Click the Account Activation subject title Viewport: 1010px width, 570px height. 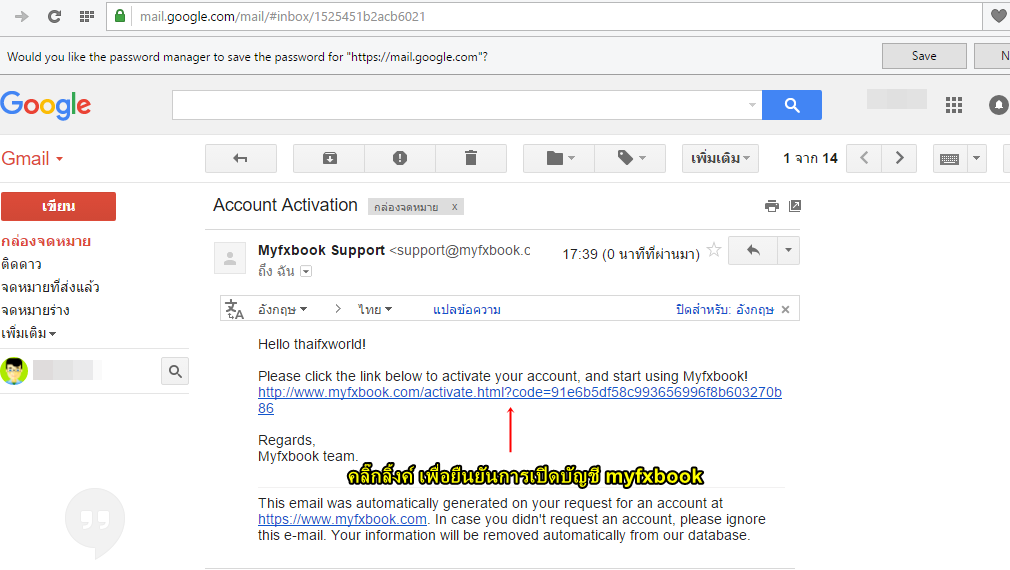pos(285,205)
